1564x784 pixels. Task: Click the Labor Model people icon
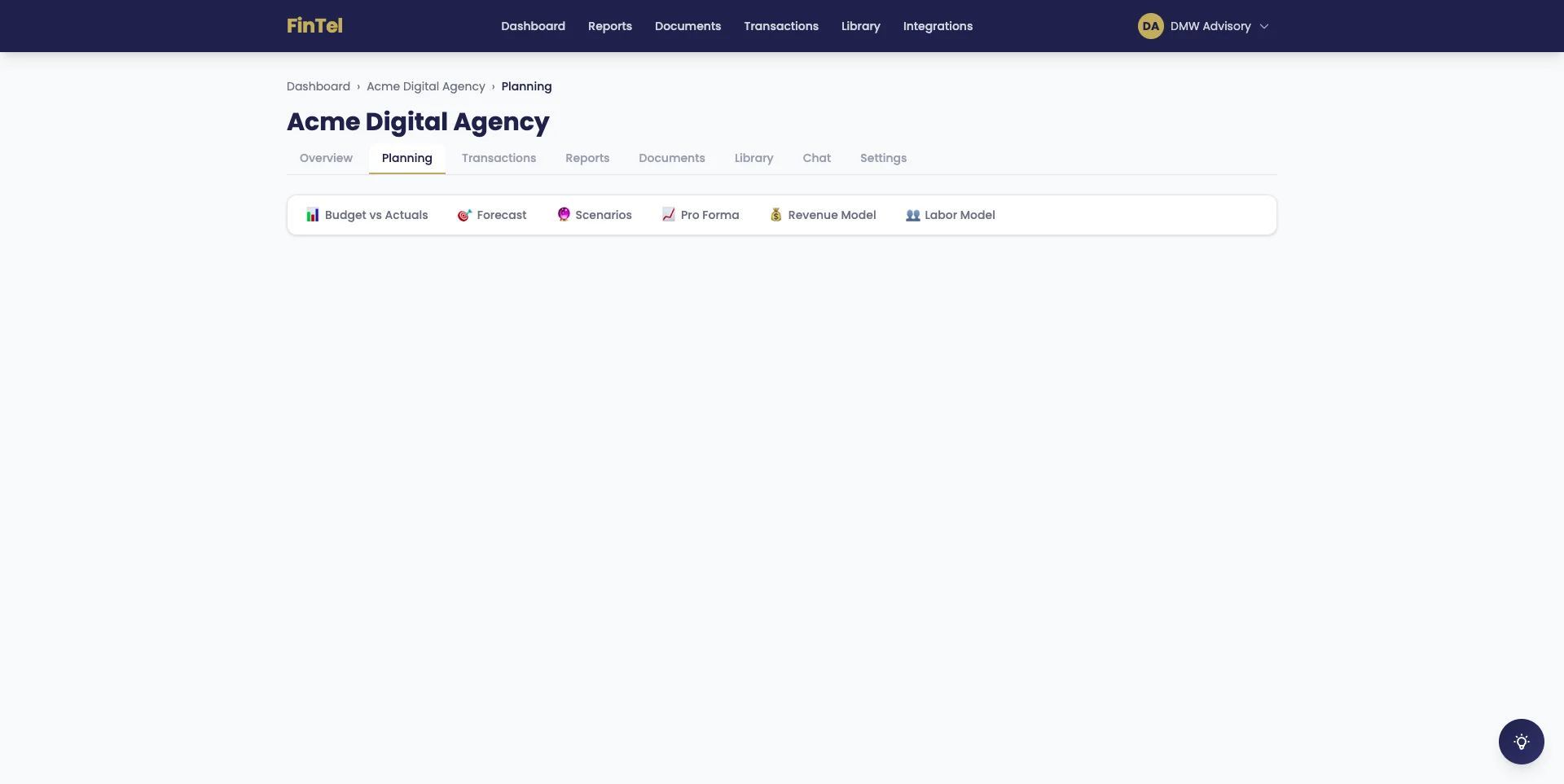click(x=912, y=214)
